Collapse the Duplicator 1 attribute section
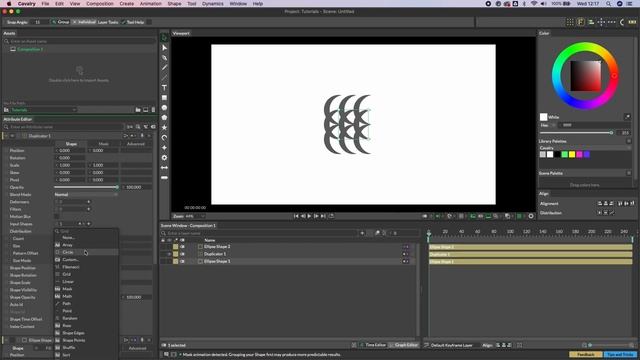This screenshot has width=640, height=360. click(x=6, y=136)
